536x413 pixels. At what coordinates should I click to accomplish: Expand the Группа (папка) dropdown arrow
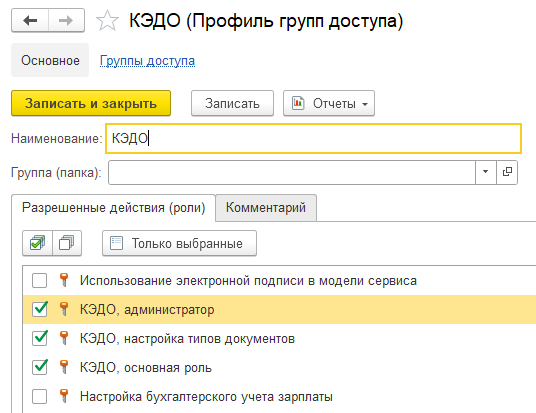click(485, 172)
